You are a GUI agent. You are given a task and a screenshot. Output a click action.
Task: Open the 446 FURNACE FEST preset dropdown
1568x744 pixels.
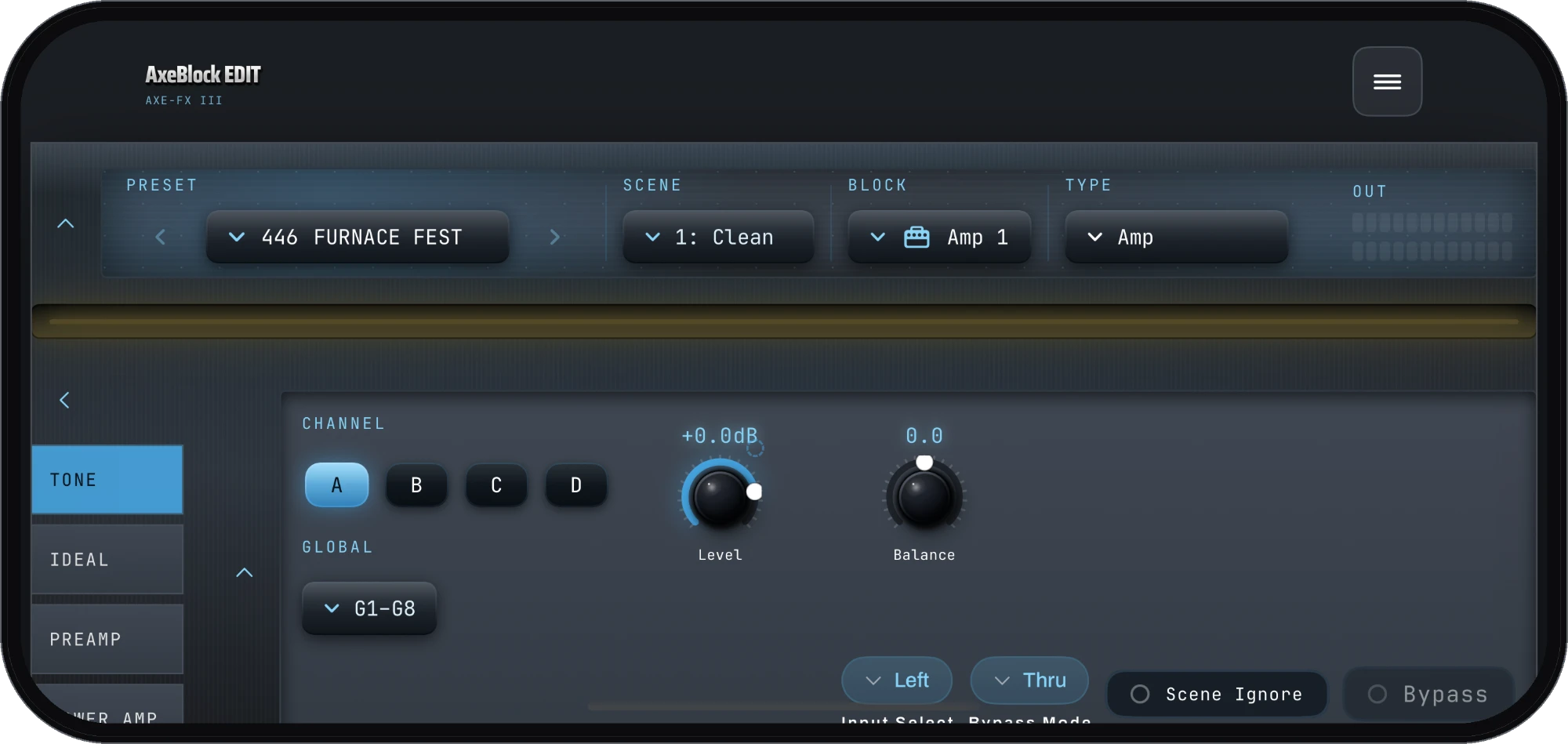[x=358, y=237]
